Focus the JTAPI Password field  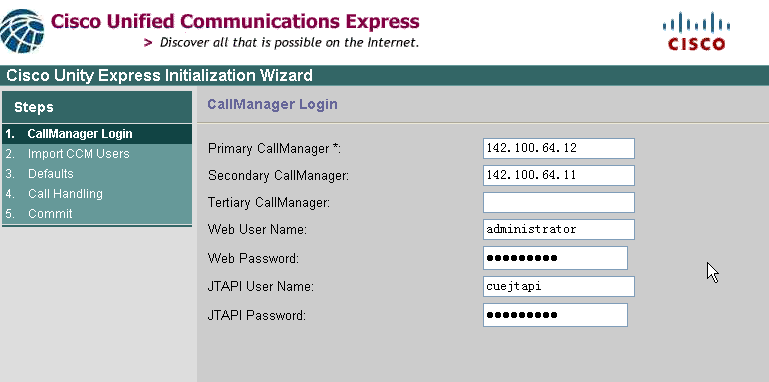[555, 315]
